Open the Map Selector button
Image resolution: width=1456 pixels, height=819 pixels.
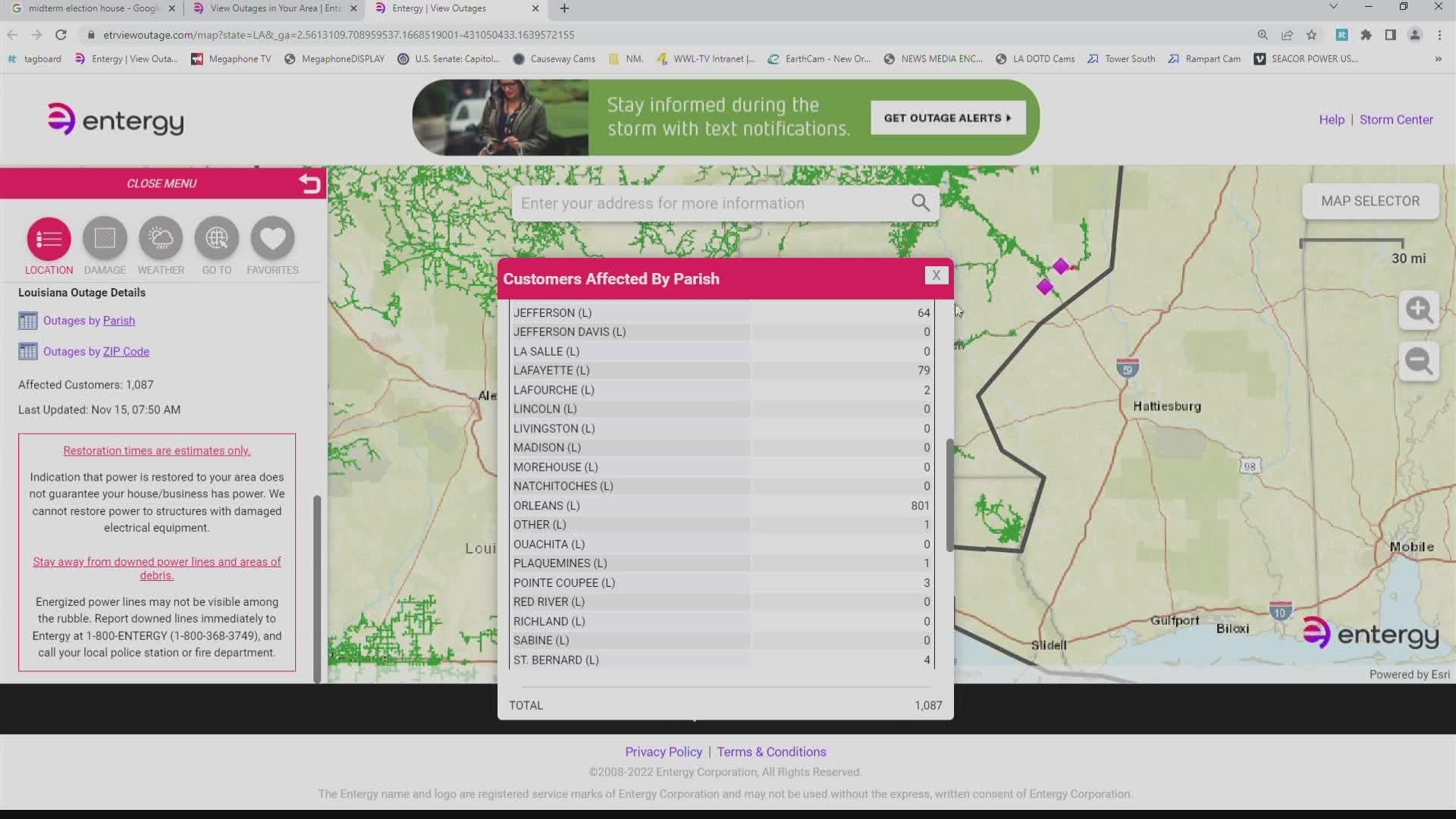coord(1370,201)
